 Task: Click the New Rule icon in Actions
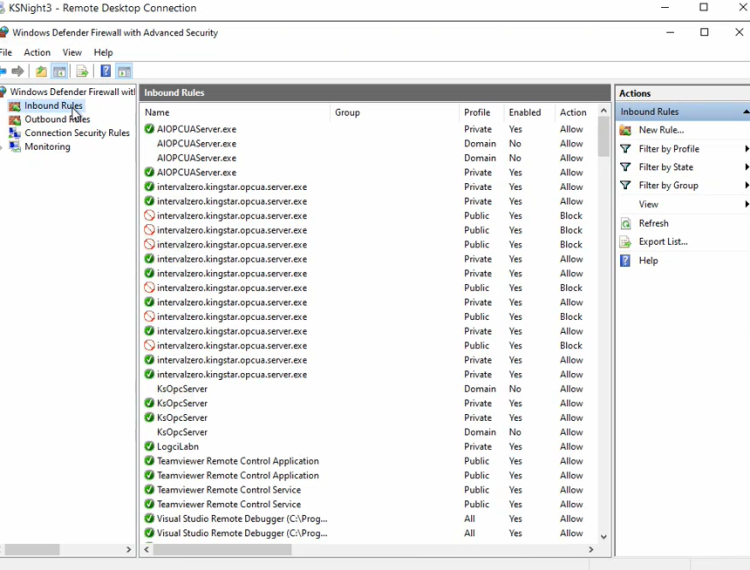[x=625, y=130]
